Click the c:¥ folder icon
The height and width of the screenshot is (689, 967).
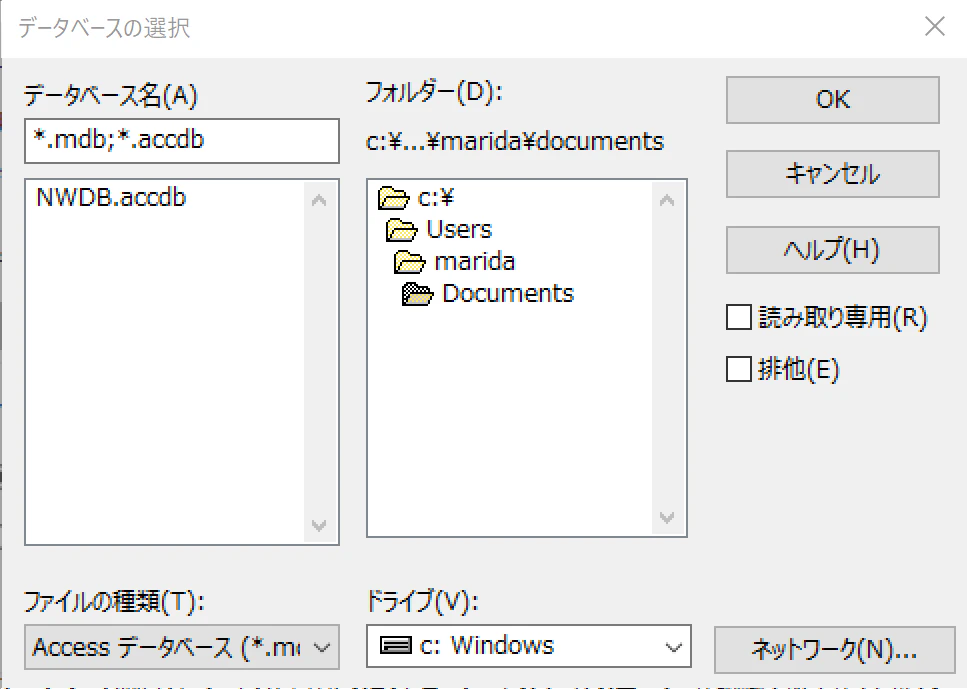pos(393,198)
